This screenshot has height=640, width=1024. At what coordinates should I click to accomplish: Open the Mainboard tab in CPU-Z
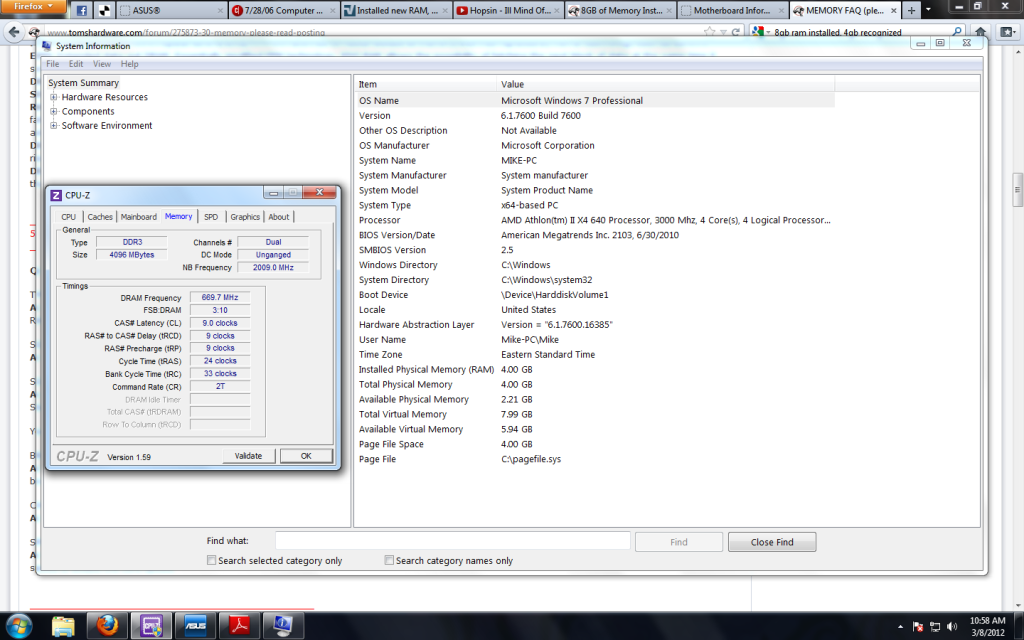[138, 217]
